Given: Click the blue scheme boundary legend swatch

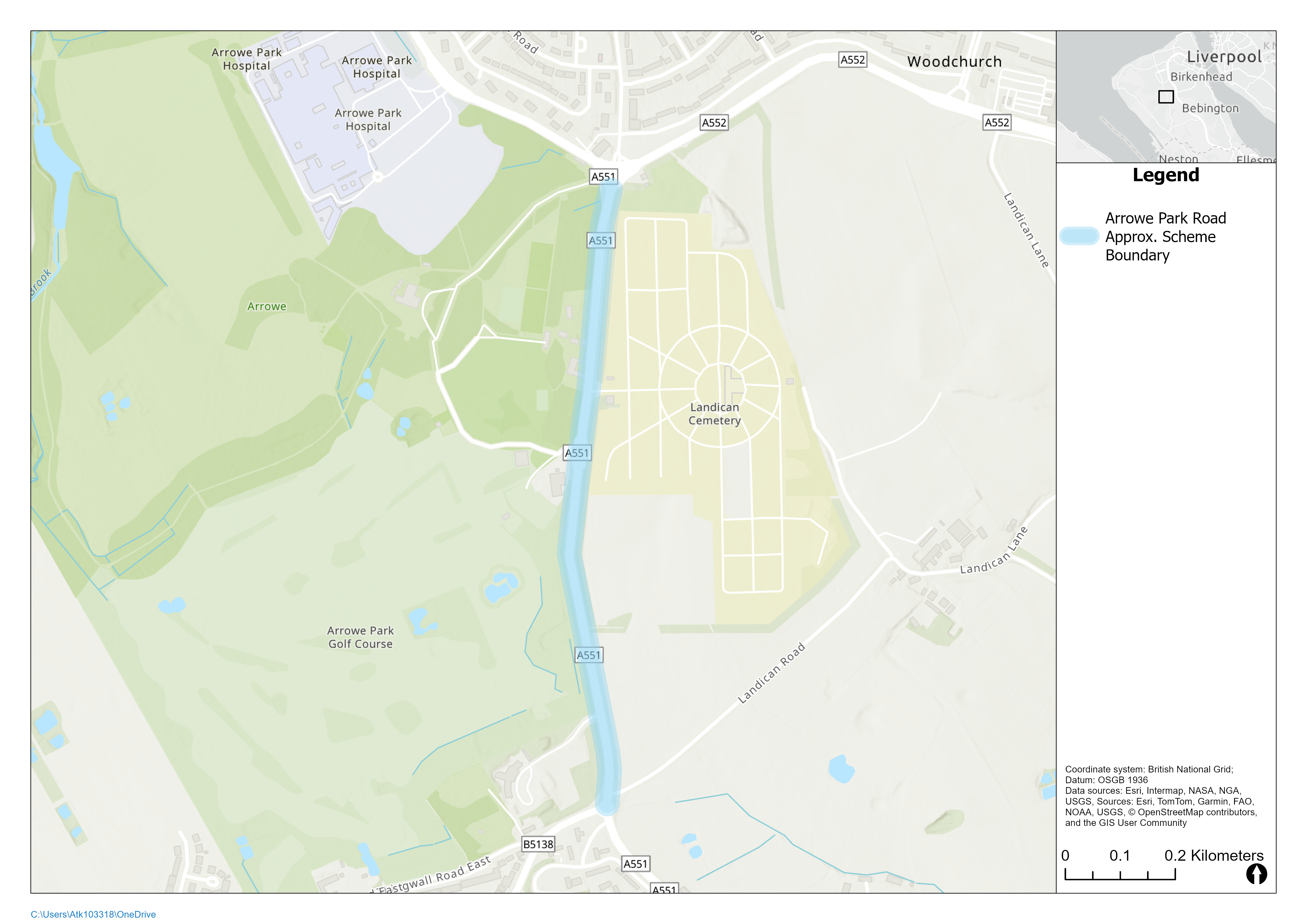Looking at the screenshot, I should click(1079, 236).
